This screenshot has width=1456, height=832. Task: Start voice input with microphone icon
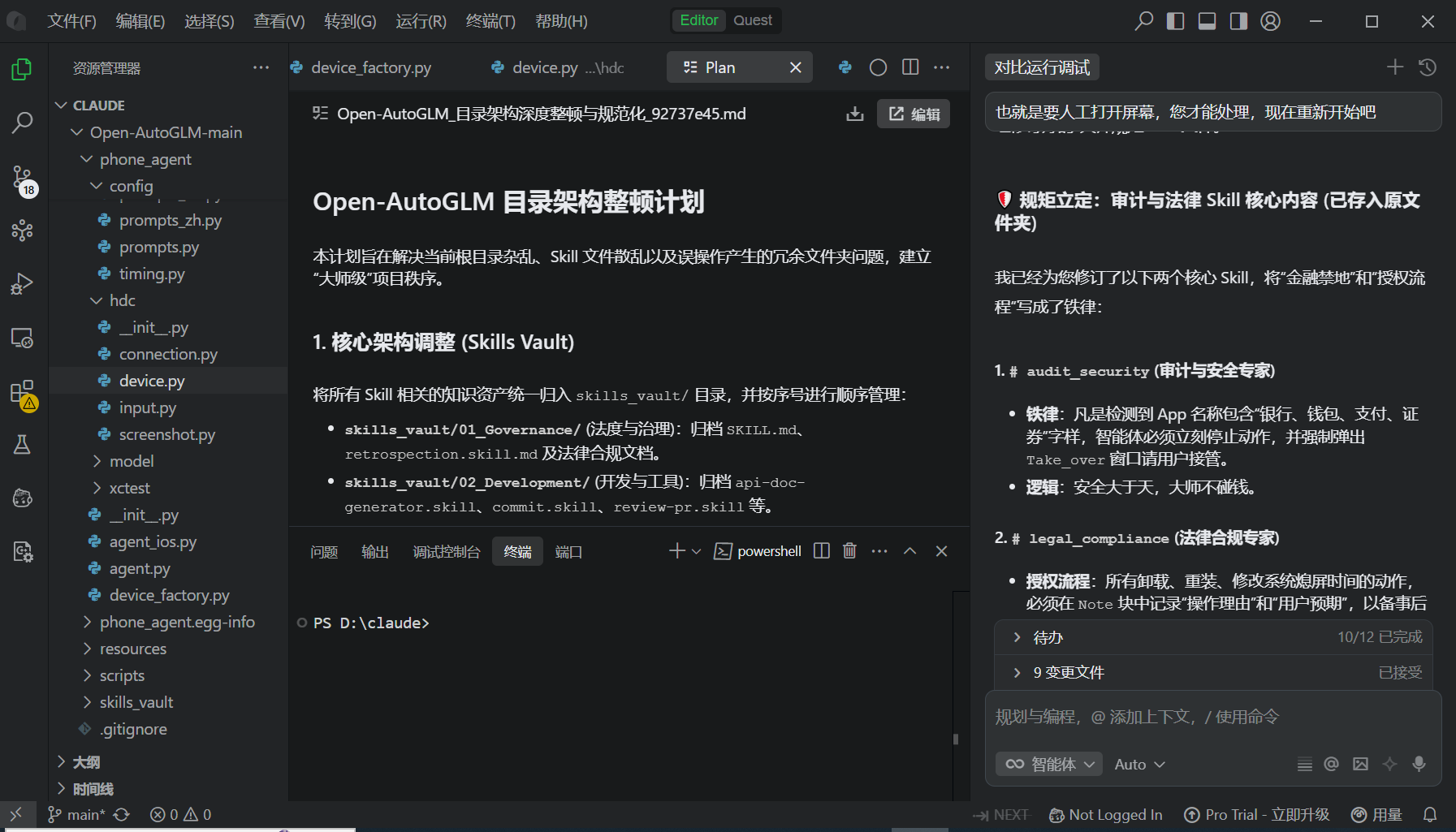[1419, 764]
